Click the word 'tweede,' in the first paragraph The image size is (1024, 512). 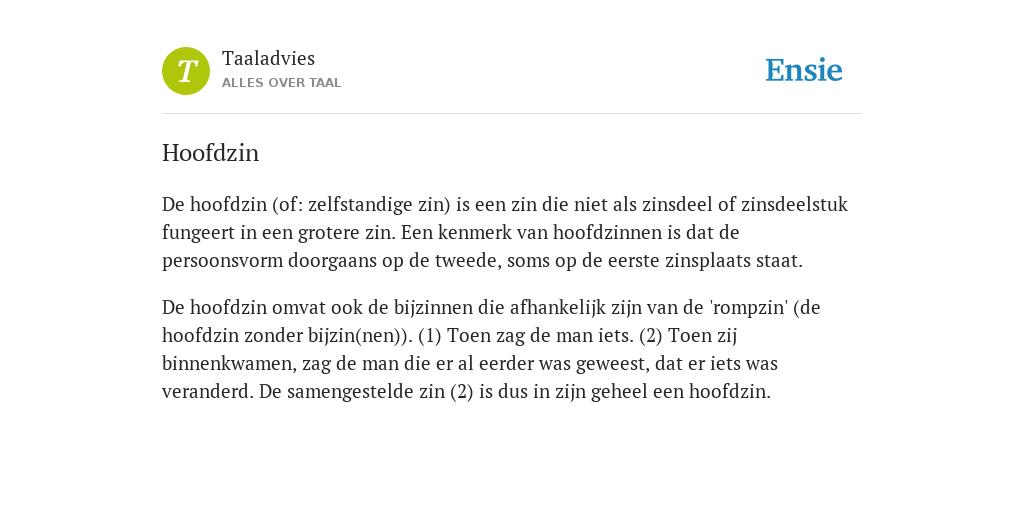tap(468, 261)
